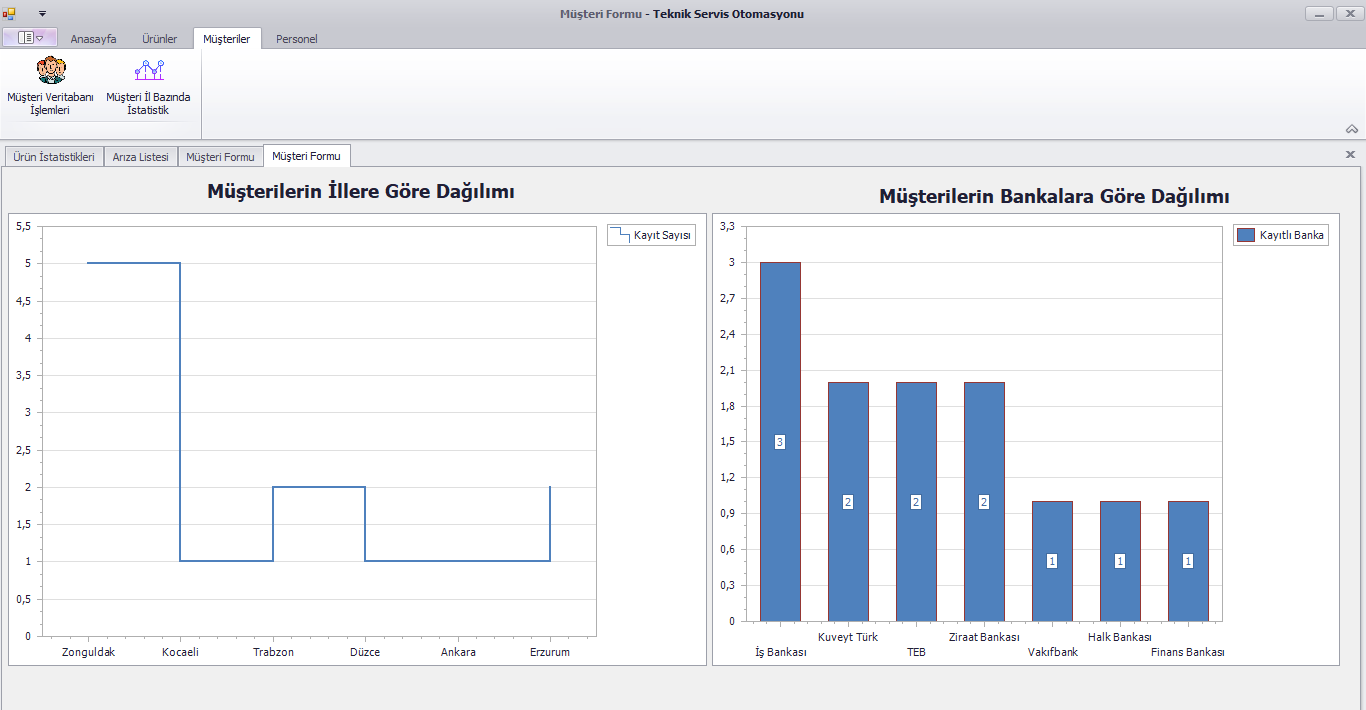Click the Kuveyt Türk bar
The image size is (1366, 710).
(848, 501)
